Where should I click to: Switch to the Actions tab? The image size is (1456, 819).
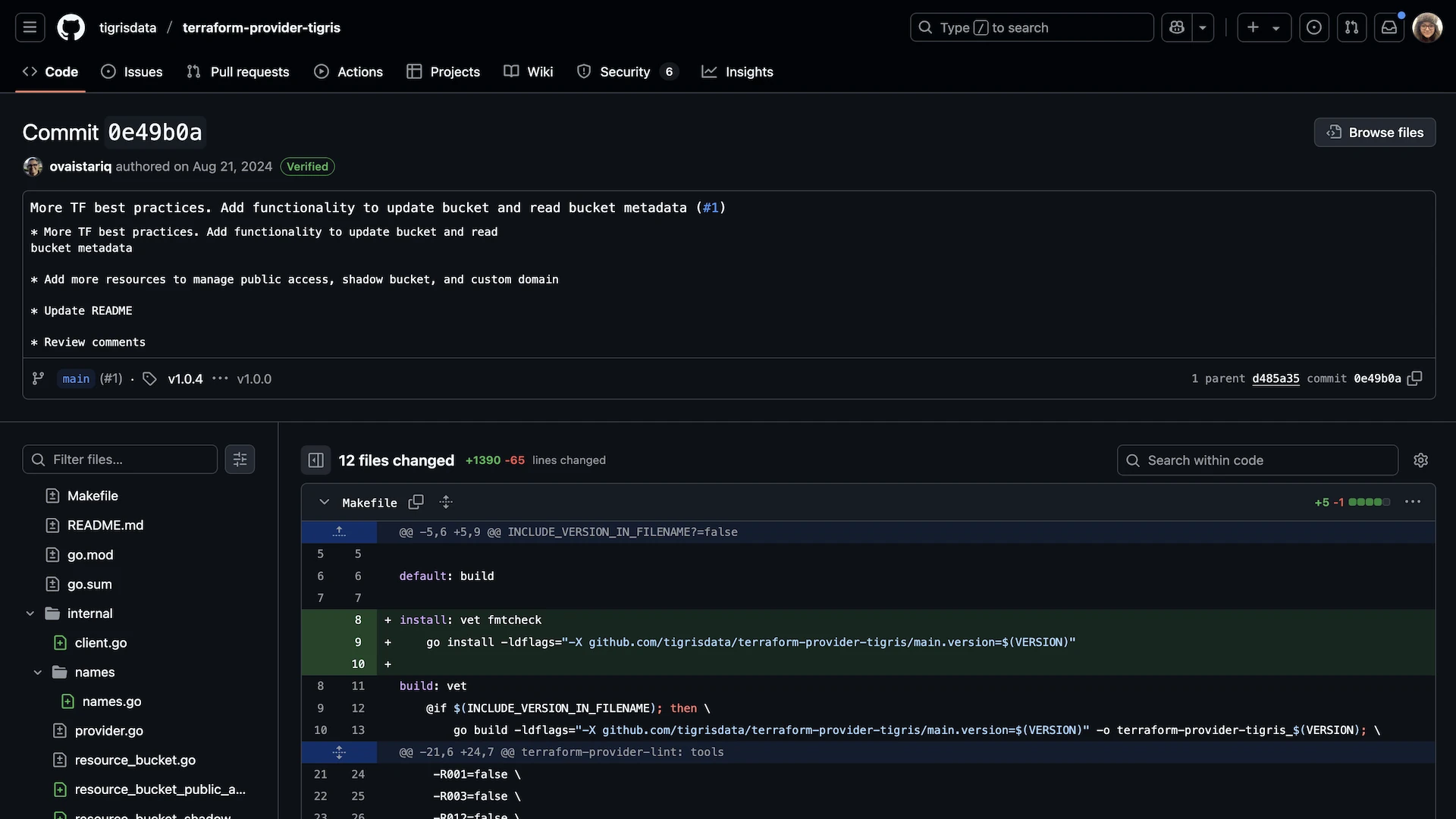pos(349,71)
